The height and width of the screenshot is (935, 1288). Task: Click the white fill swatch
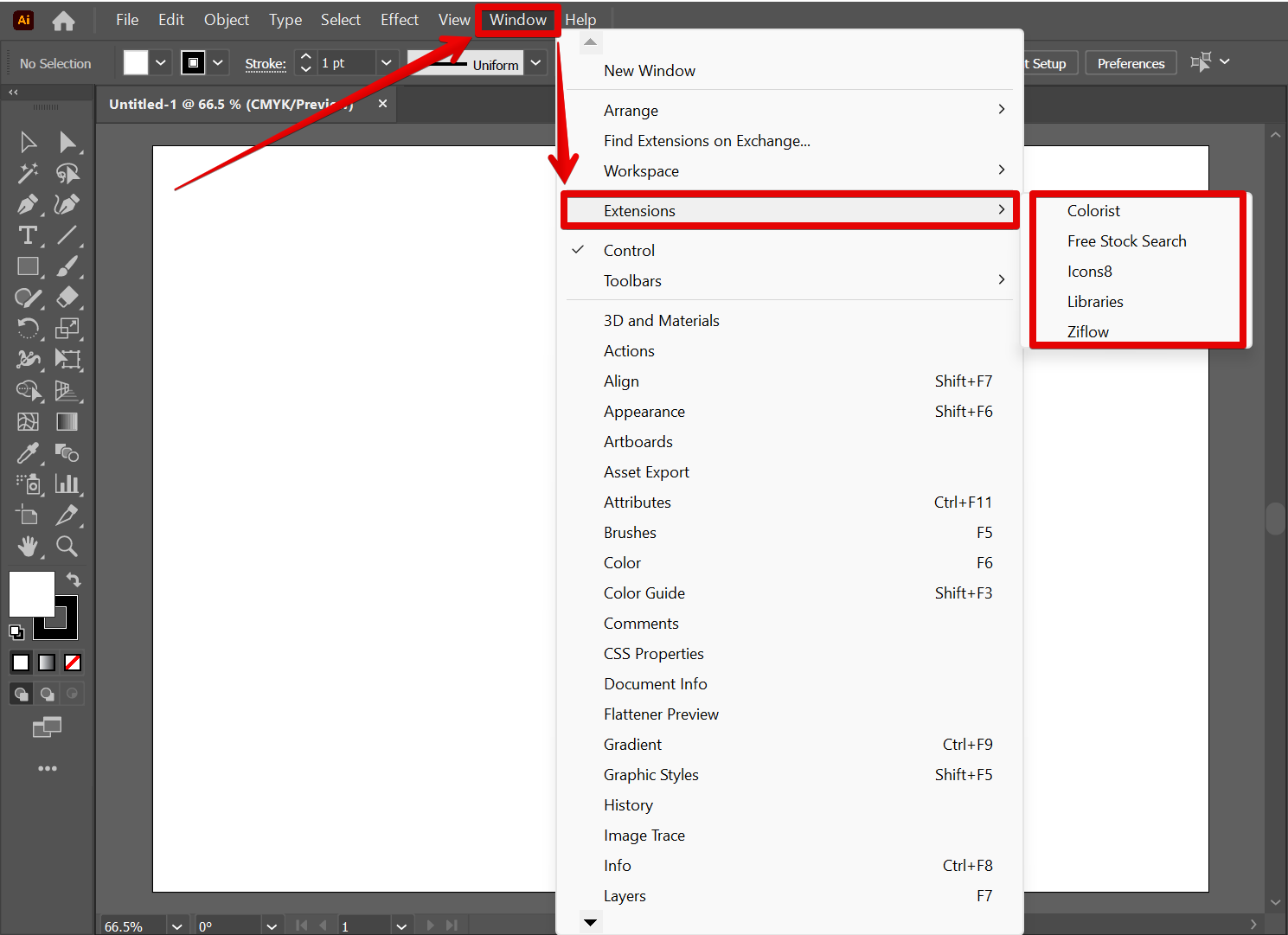(x=32, y=593)
